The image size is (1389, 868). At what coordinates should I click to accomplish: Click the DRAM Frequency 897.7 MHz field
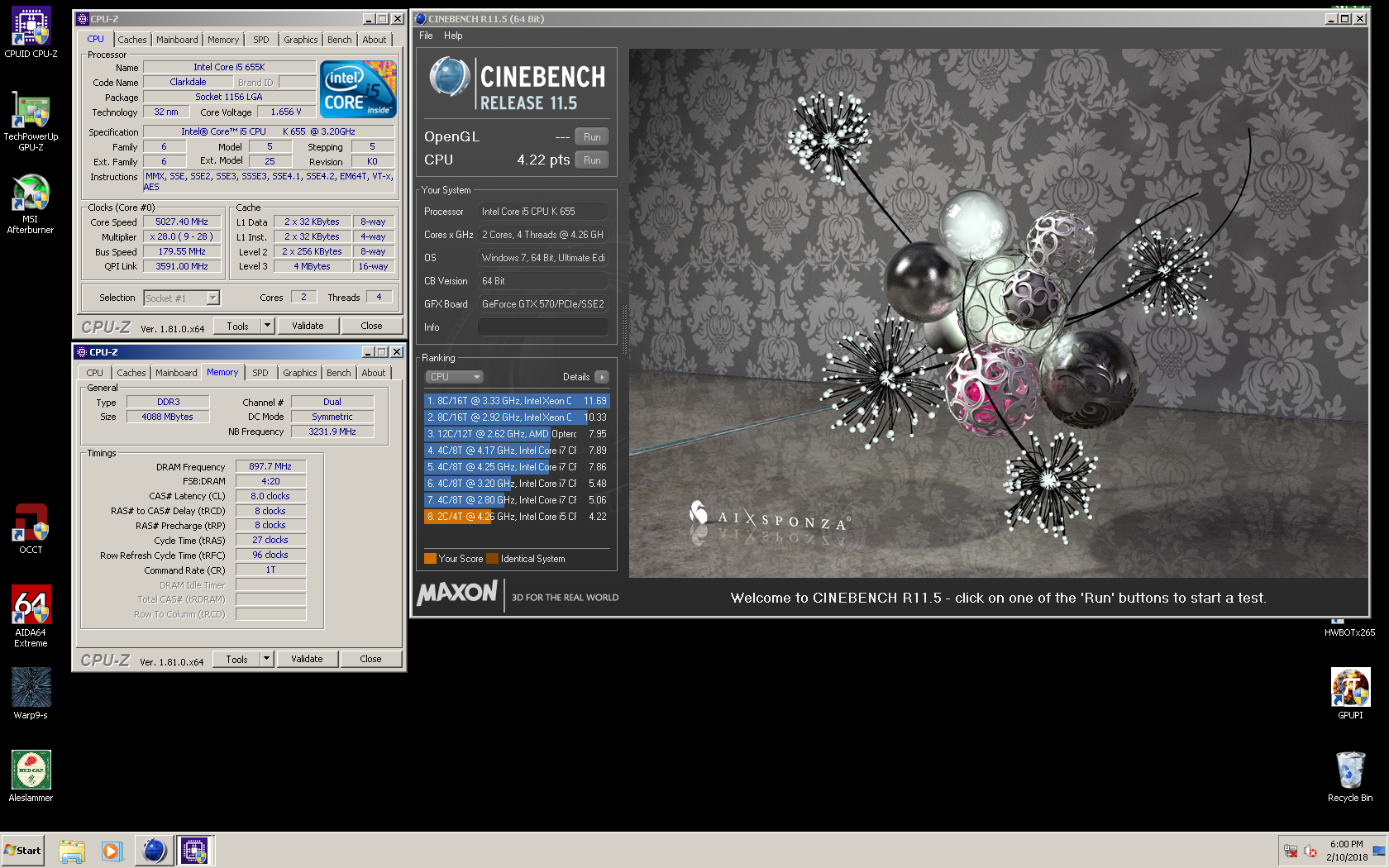[x=270, y=466]
